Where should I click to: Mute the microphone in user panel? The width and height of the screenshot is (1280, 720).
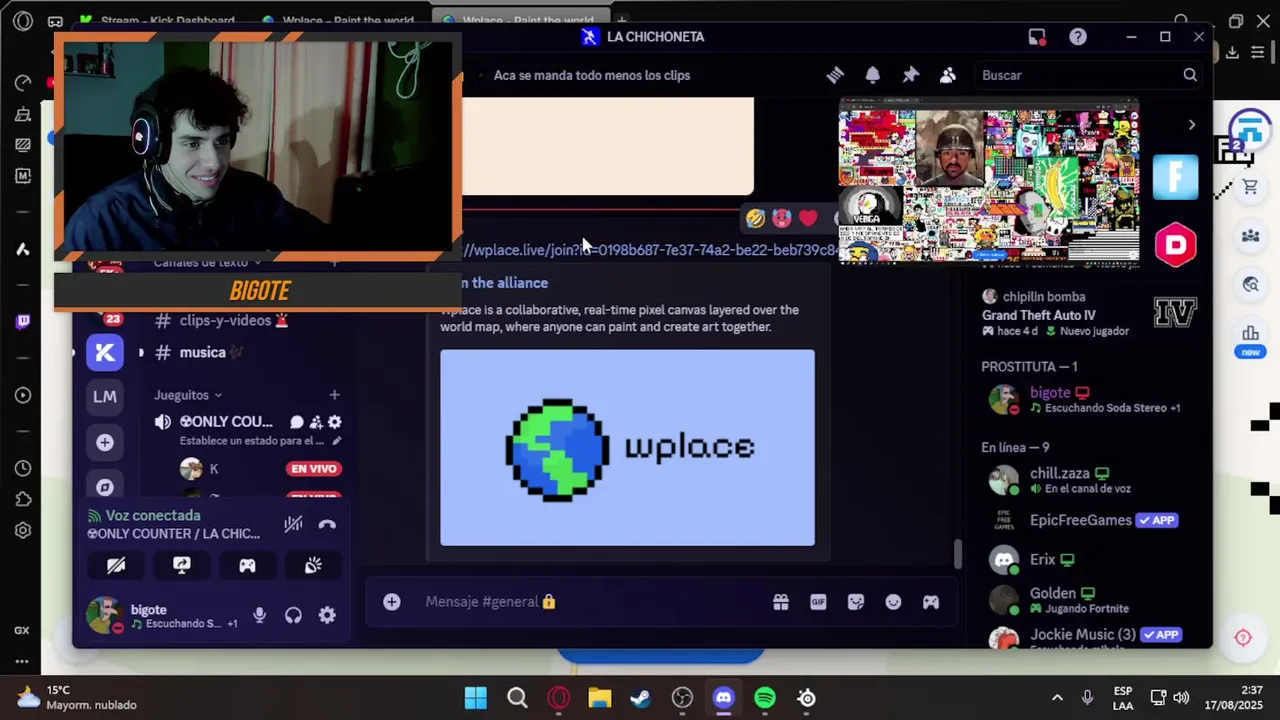click(x=259, y=615)
